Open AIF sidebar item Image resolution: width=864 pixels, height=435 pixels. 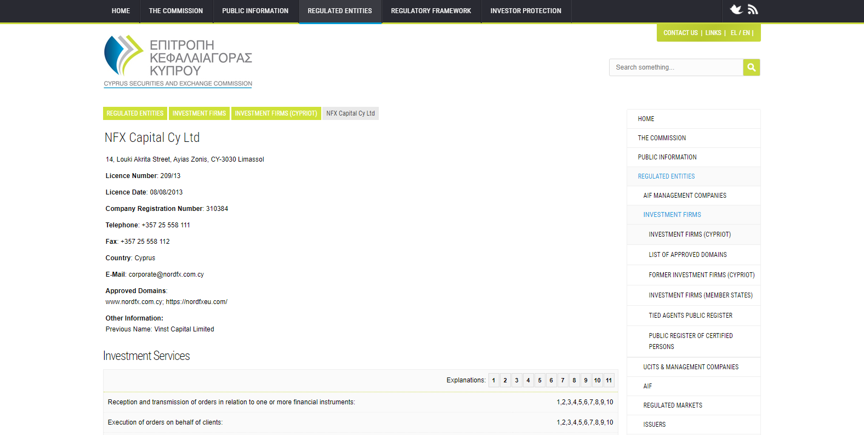pos(694,386)
